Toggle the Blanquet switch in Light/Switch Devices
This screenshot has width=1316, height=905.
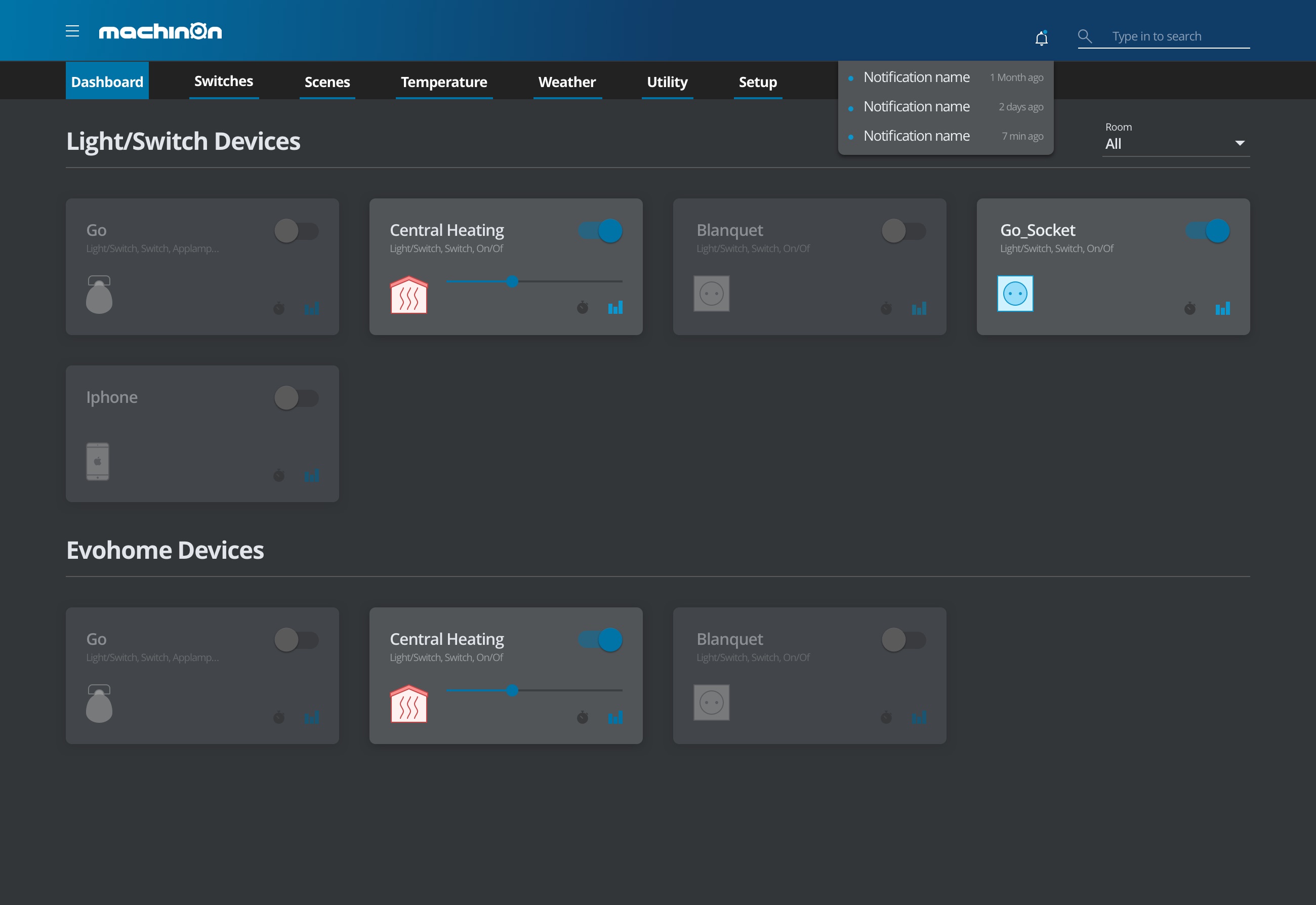pos(904,231)
